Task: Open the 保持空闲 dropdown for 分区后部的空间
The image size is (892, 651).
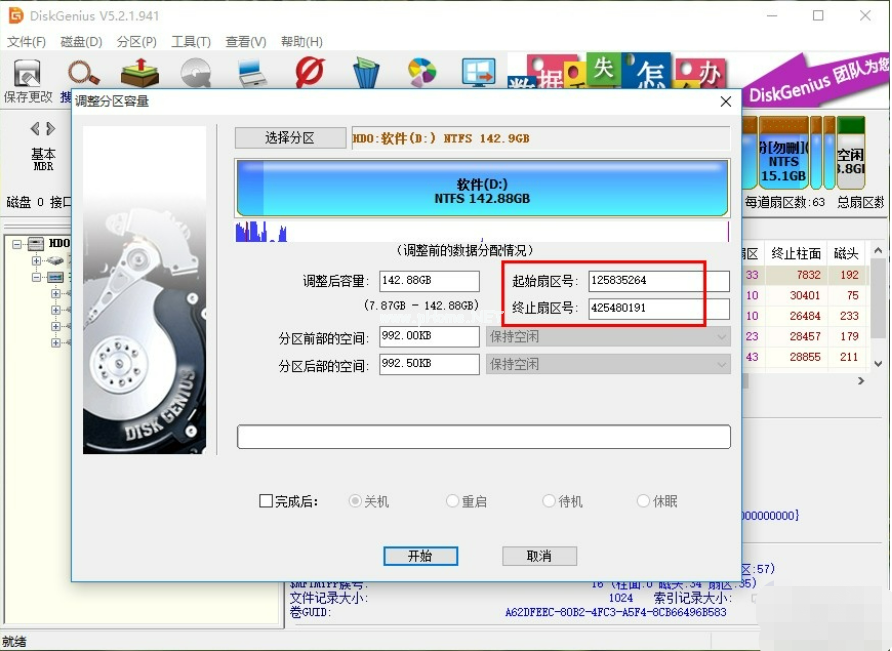Action: click(x=608, y=365)
